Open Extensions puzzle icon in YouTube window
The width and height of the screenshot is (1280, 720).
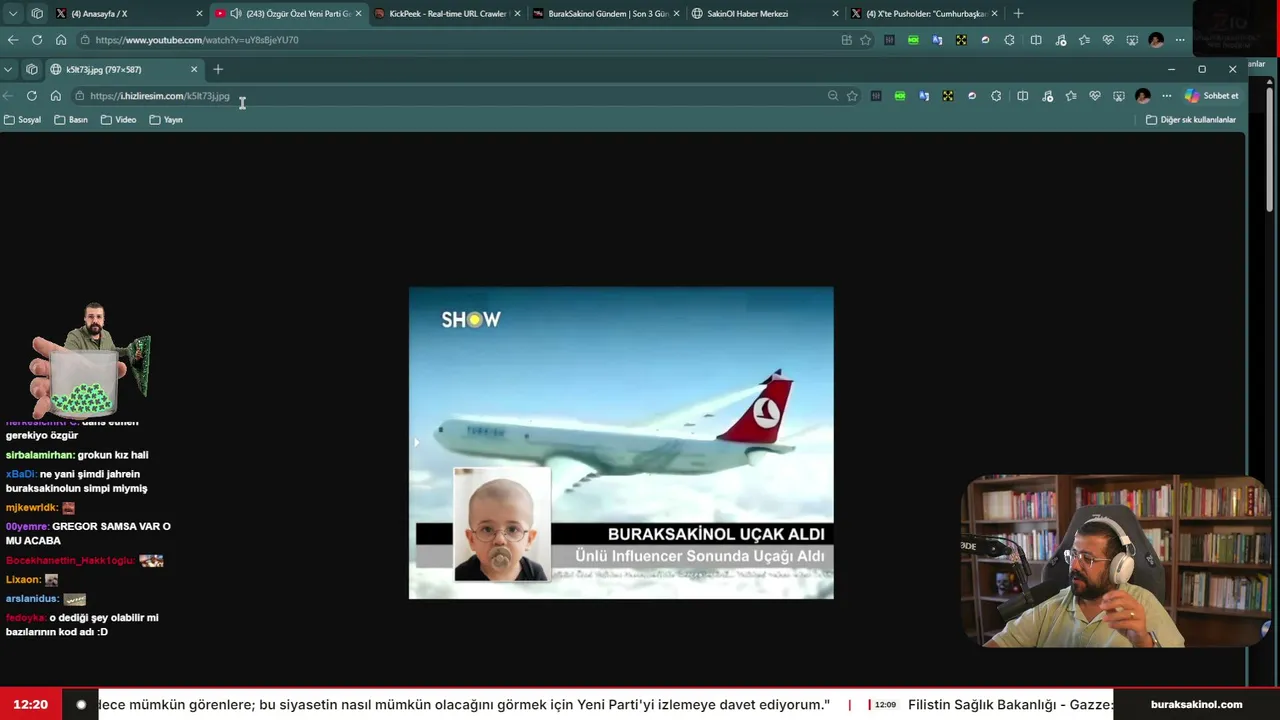1009,40
